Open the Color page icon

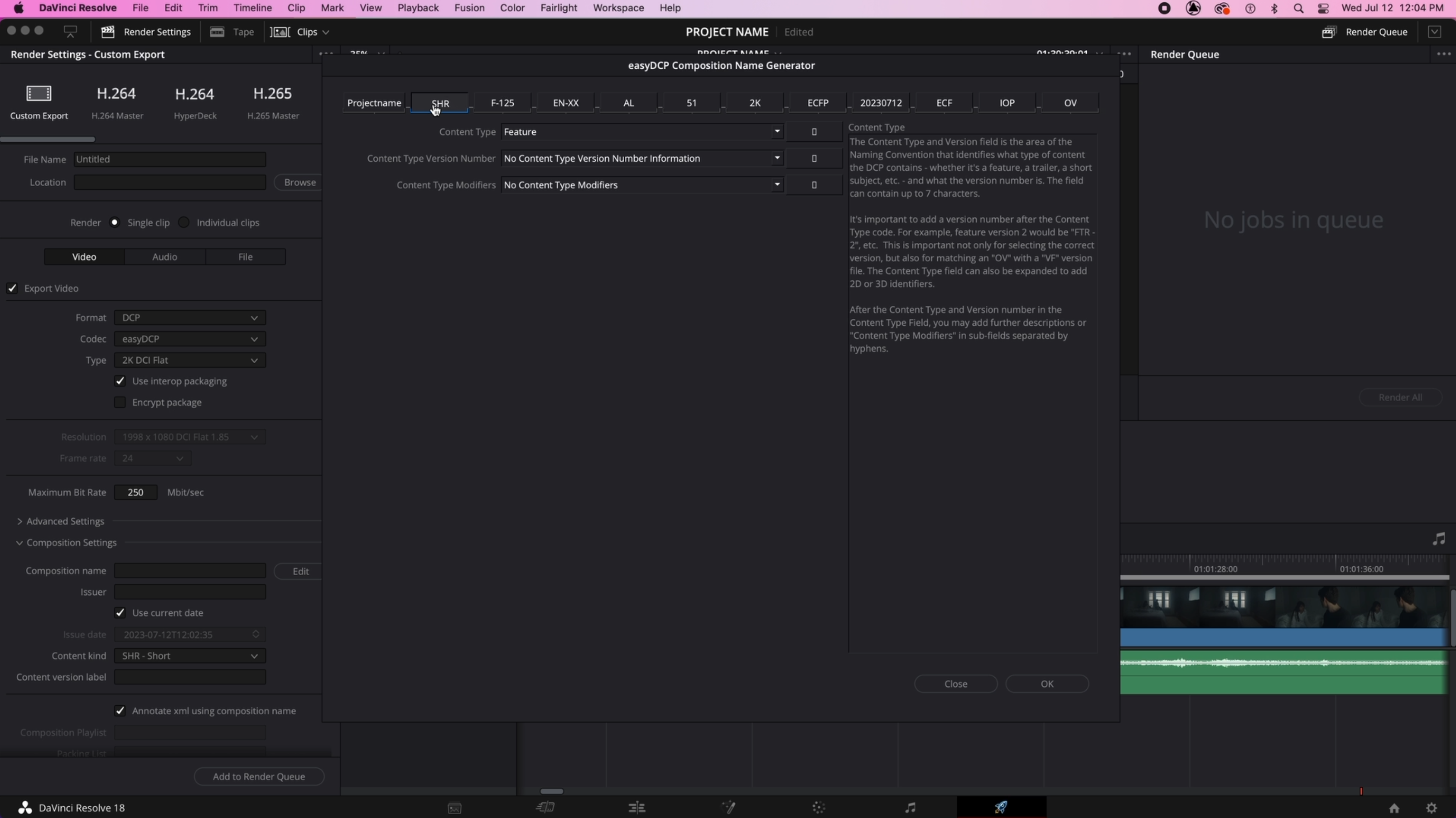coord(819,807)
